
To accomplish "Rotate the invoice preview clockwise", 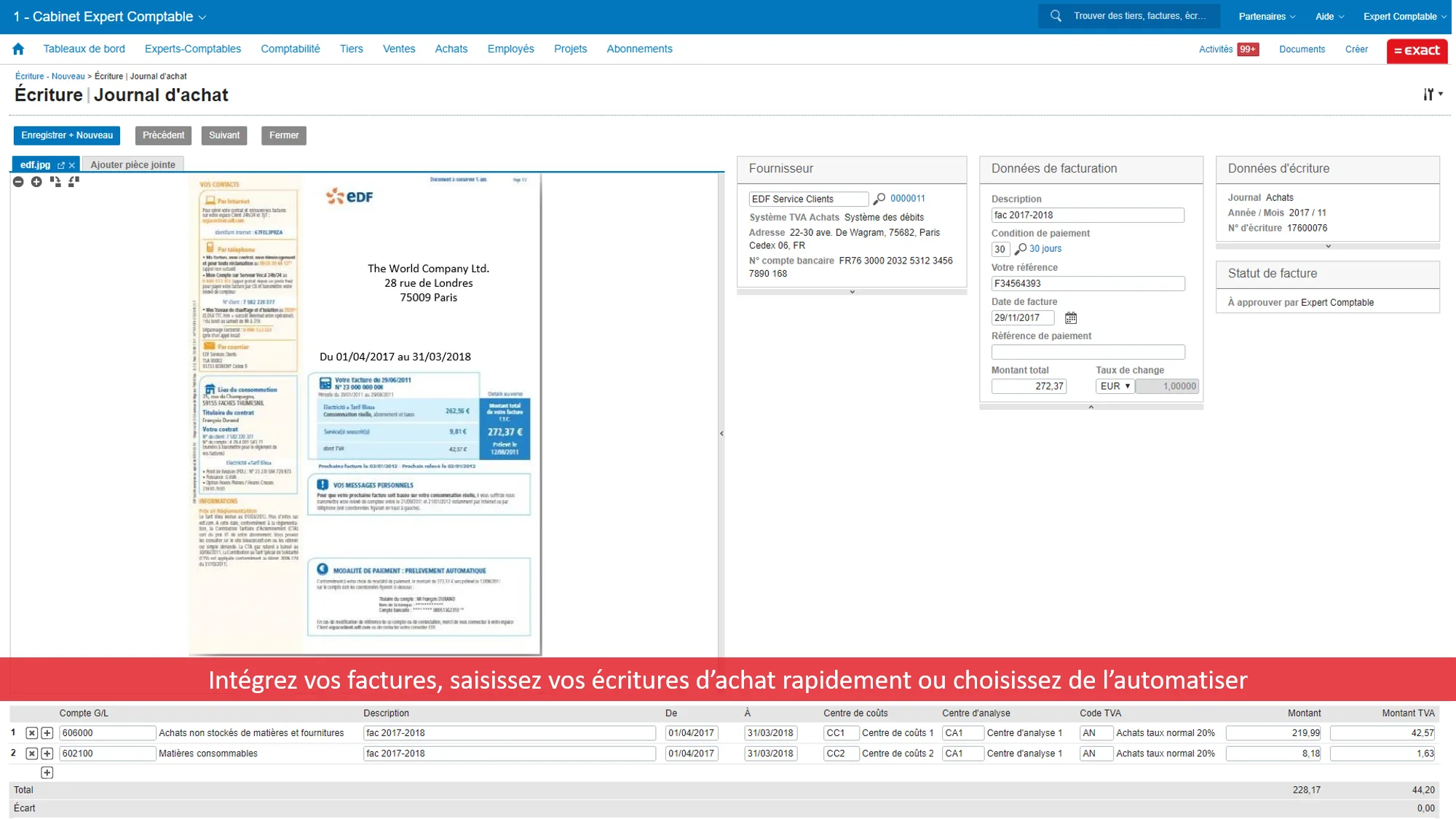I will (55, 181).
